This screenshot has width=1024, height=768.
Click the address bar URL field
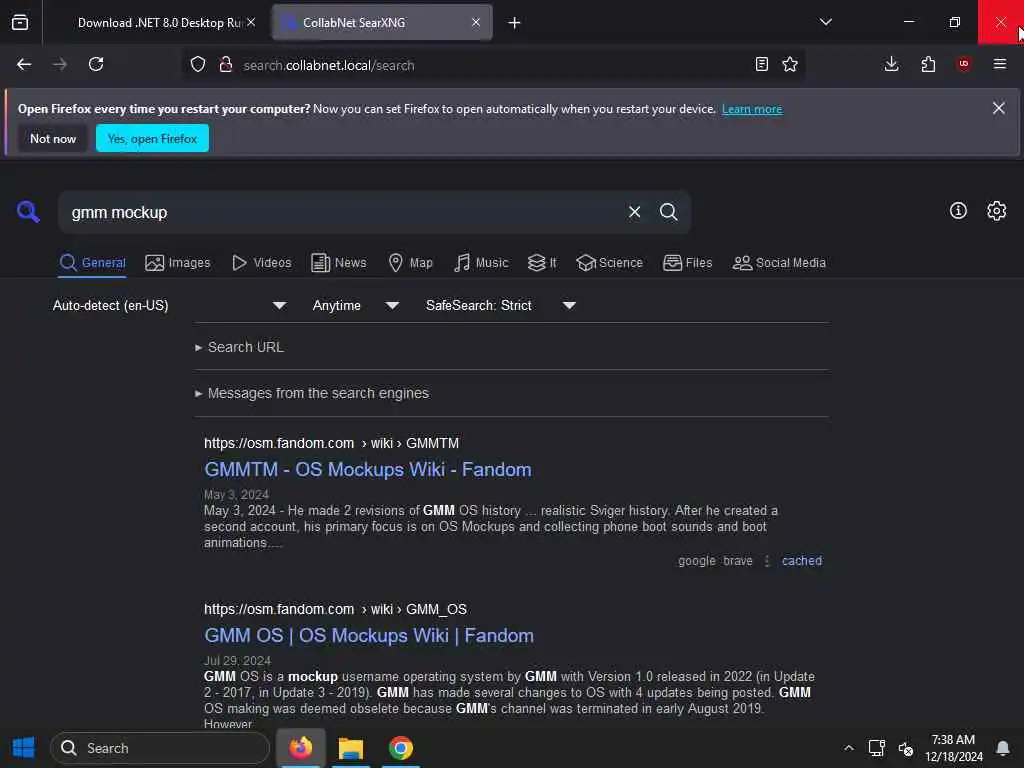coord(493,65)
